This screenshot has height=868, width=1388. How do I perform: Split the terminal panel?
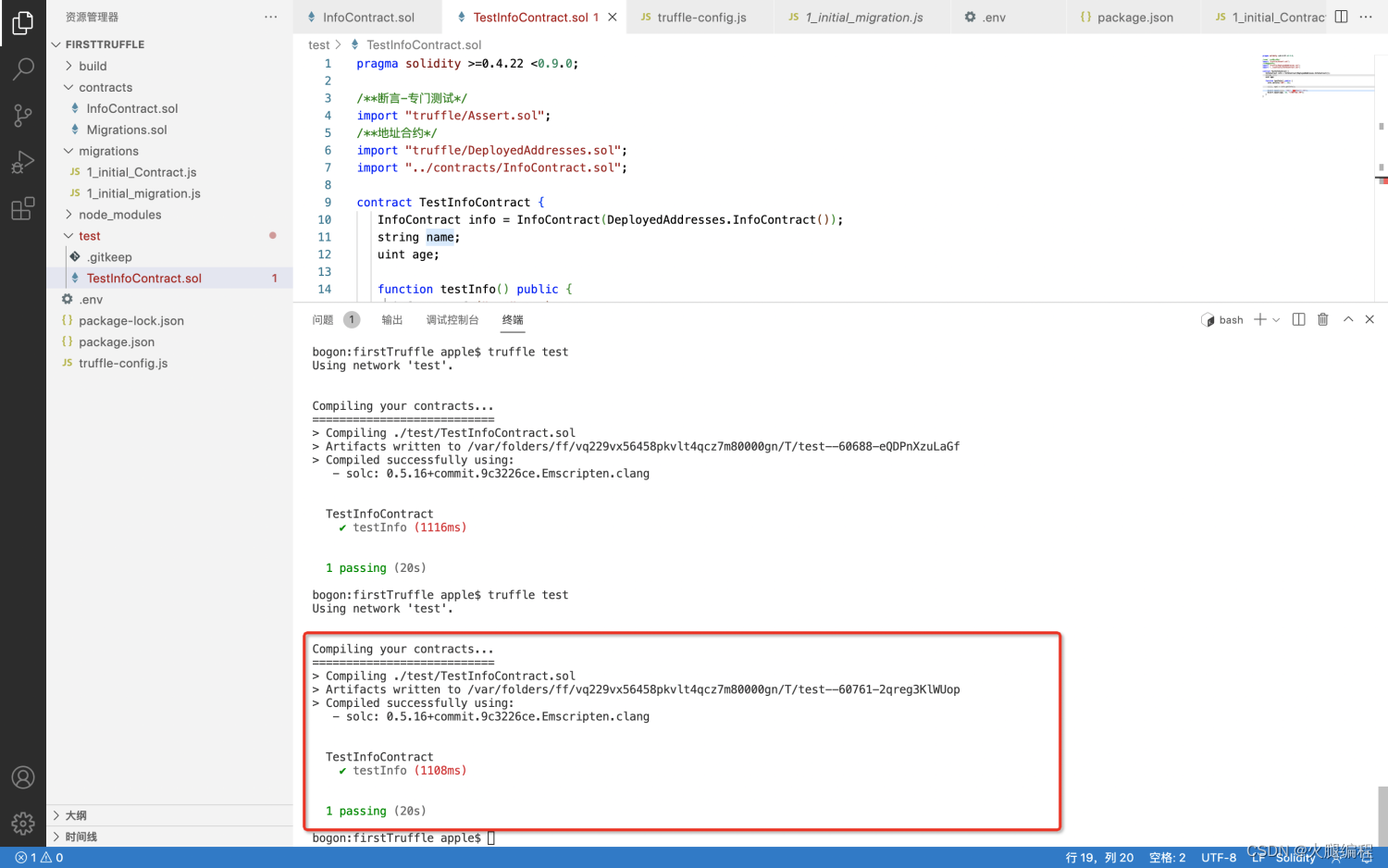[1298, 319]
